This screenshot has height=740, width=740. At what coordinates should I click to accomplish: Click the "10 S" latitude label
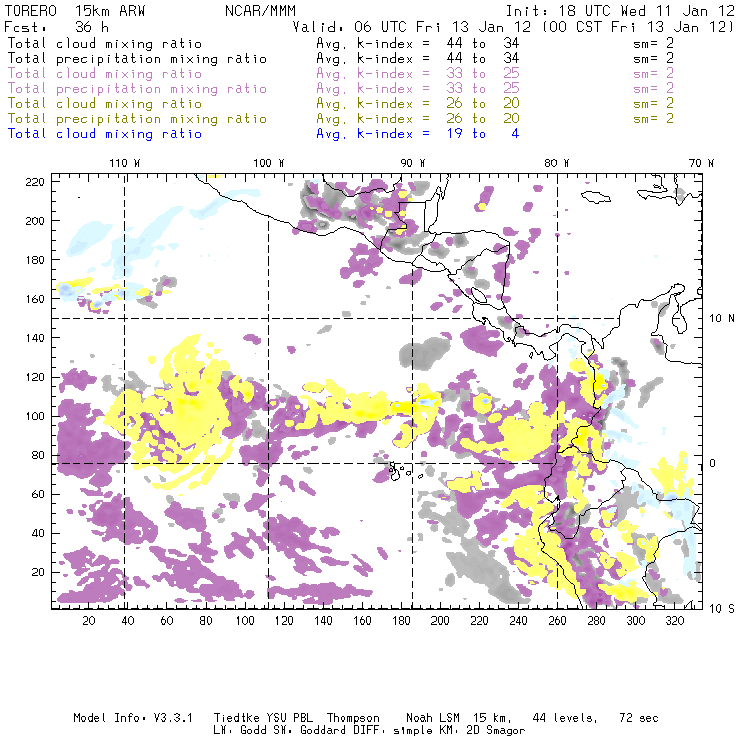[x=722, y=609]
